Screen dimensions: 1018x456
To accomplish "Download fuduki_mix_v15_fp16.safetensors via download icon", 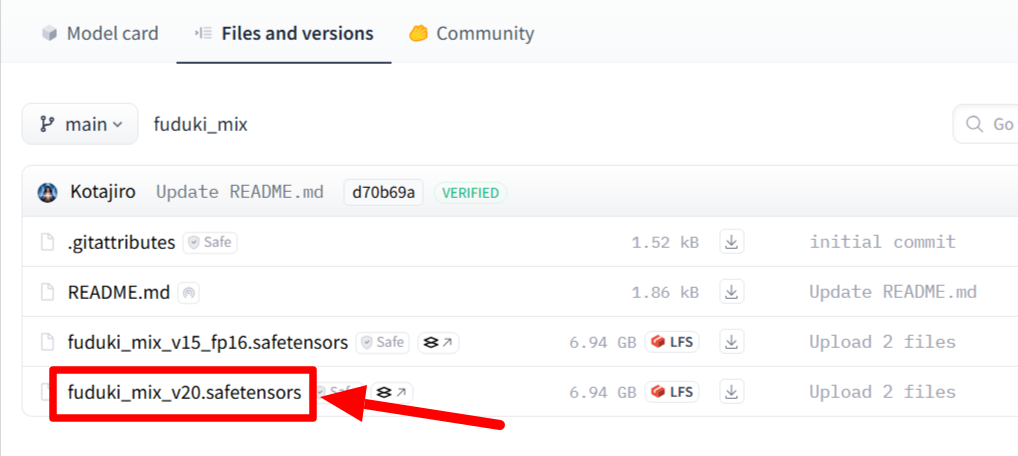I will pos(732,342).
